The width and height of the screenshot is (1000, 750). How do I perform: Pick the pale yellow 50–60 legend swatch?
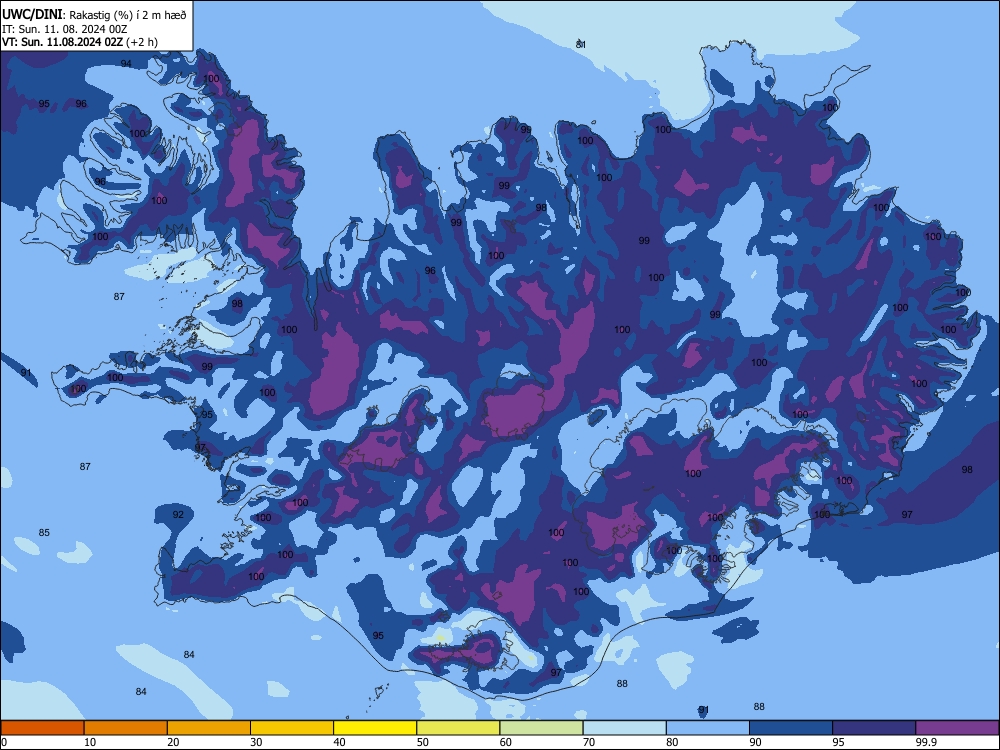click(x=458, y=728)
